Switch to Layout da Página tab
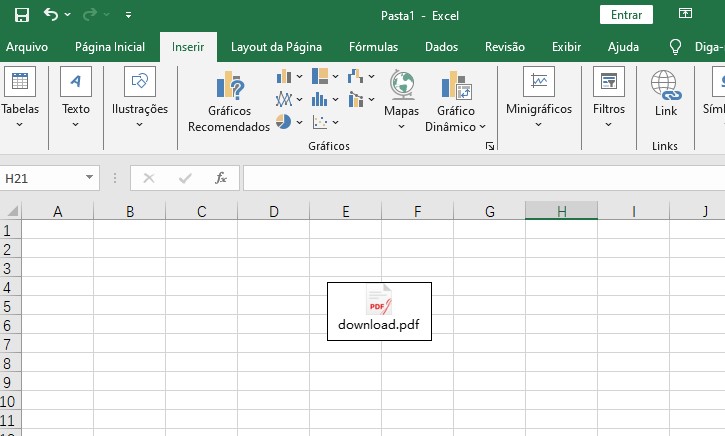This screenshot has width=725, height=436. point(276,47)
